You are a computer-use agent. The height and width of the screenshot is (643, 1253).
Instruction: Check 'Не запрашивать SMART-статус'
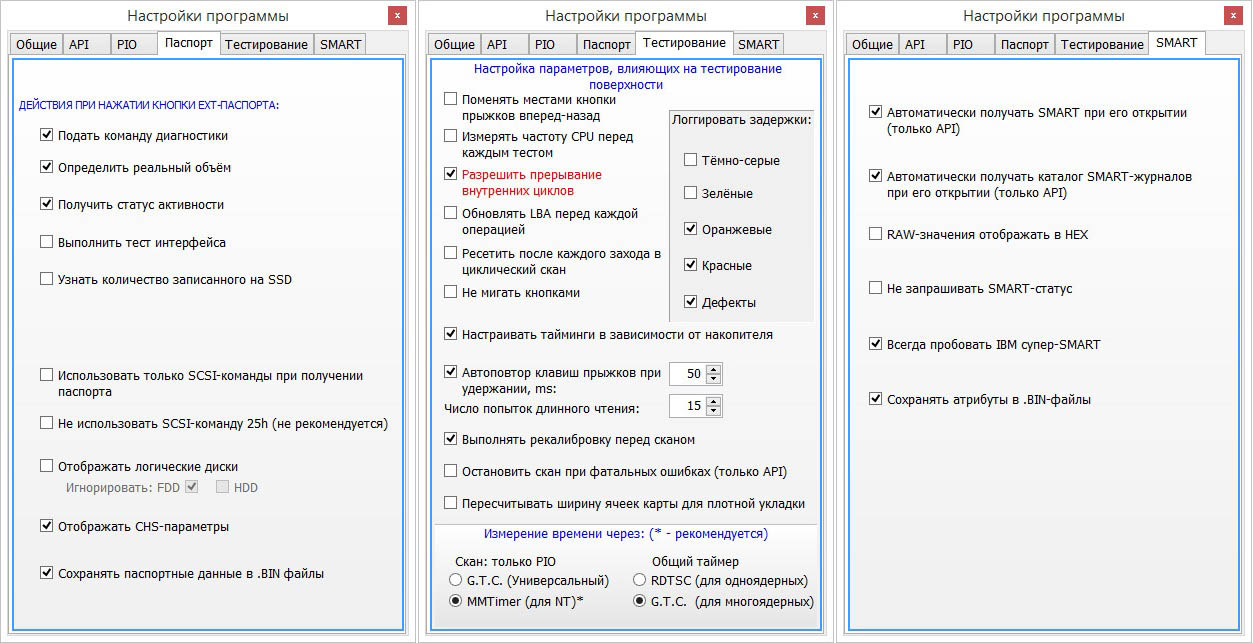(x=876, y=288)
